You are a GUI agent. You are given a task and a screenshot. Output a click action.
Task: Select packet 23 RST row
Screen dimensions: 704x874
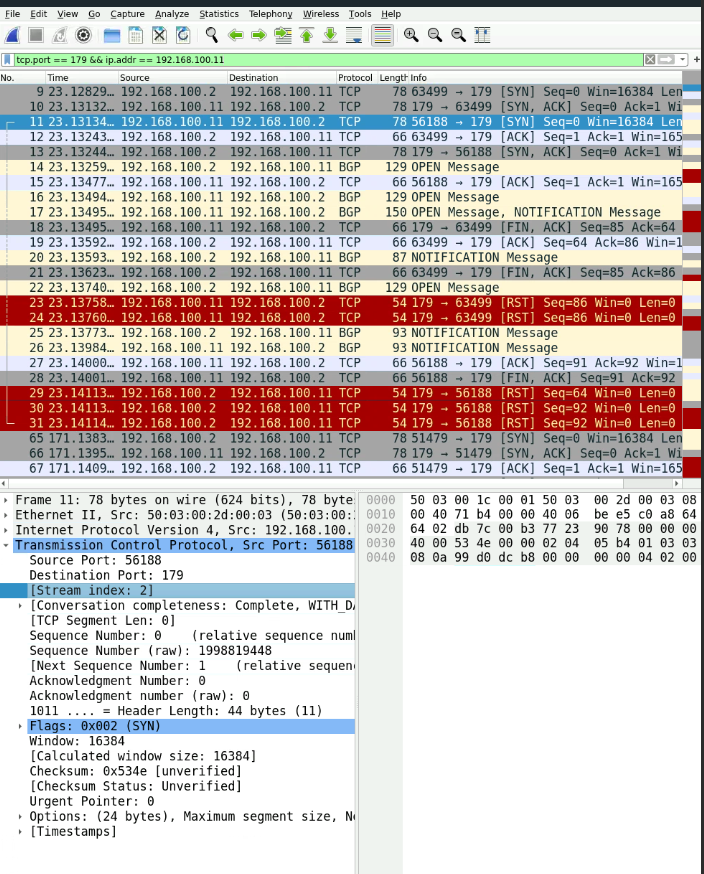pos(341,302)
